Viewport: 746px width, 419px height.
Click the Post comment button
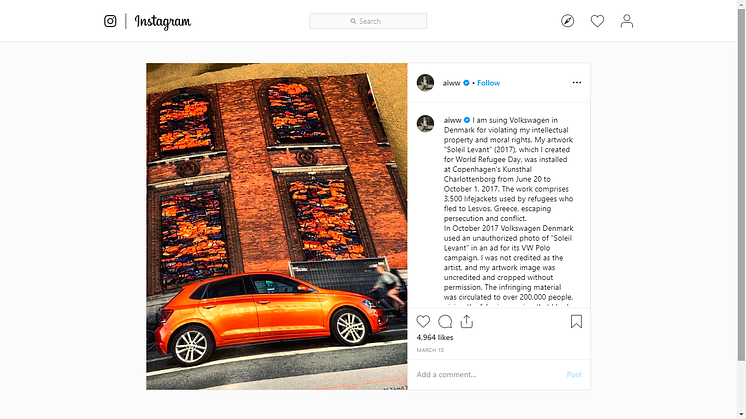(574, 374)
